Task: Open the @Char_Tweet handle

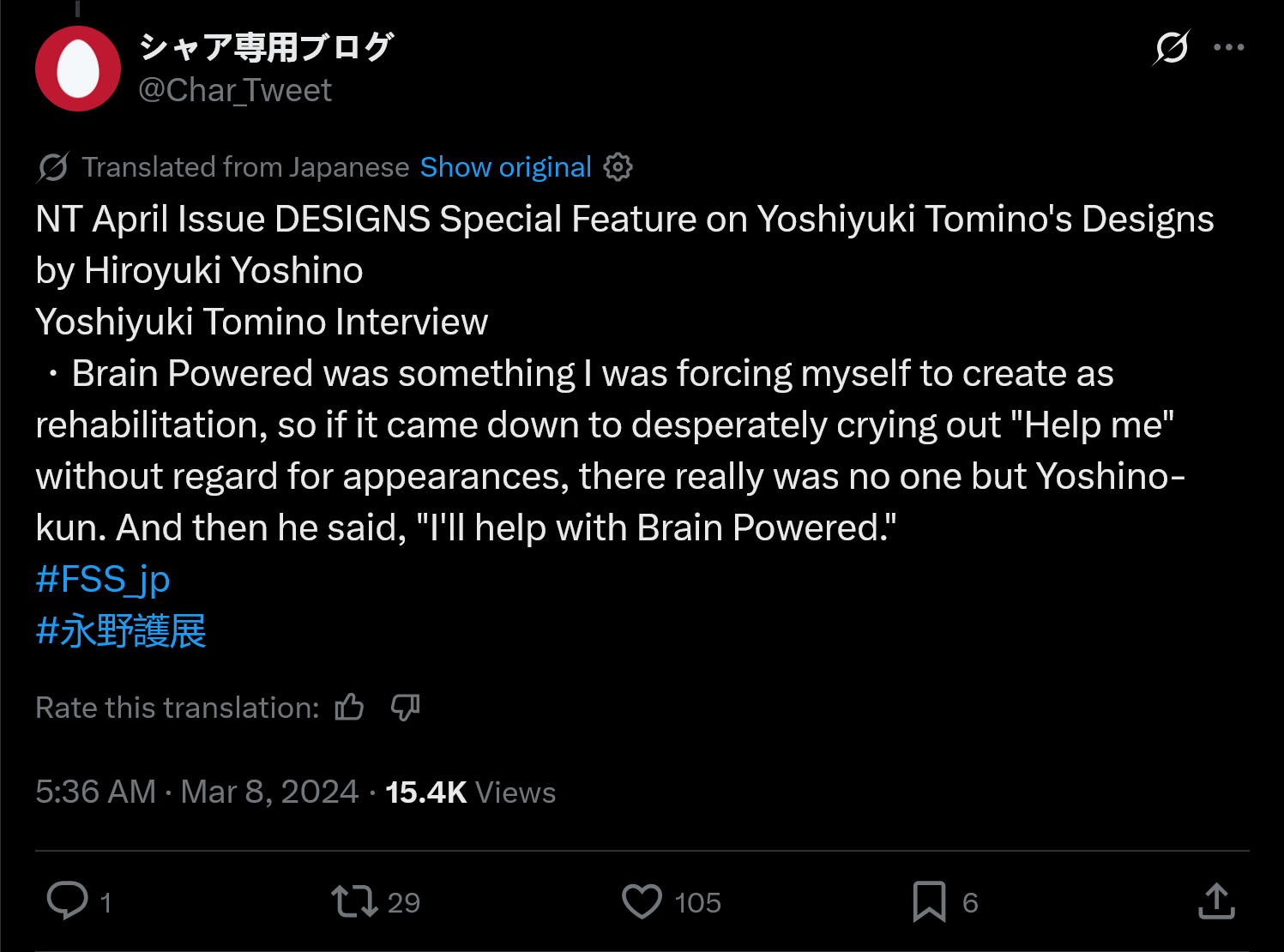Action: coord(235,90)
